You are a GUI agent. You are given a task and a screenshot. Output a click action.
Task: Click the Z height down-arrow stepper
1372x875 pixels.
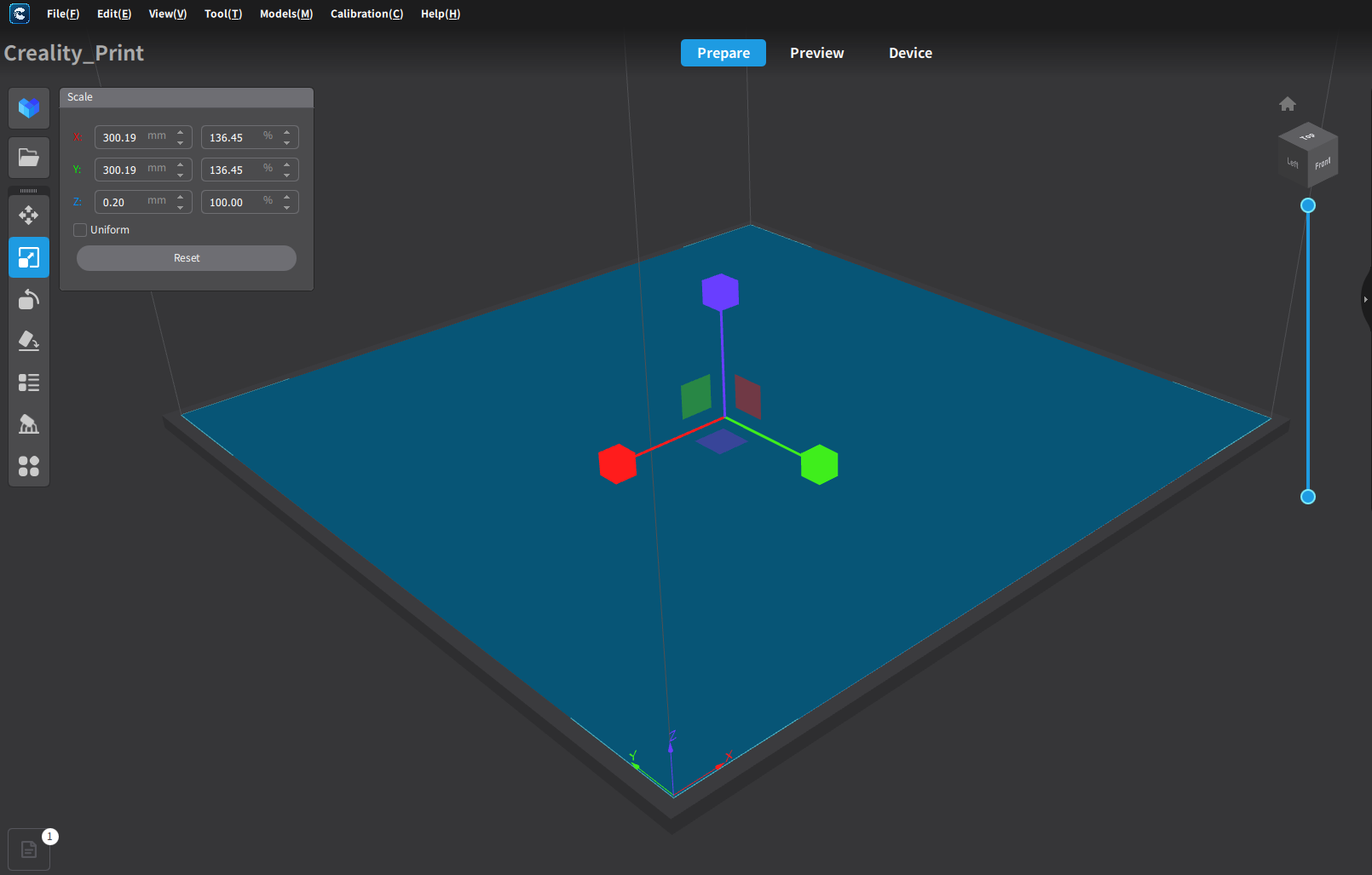pos(180,206)
